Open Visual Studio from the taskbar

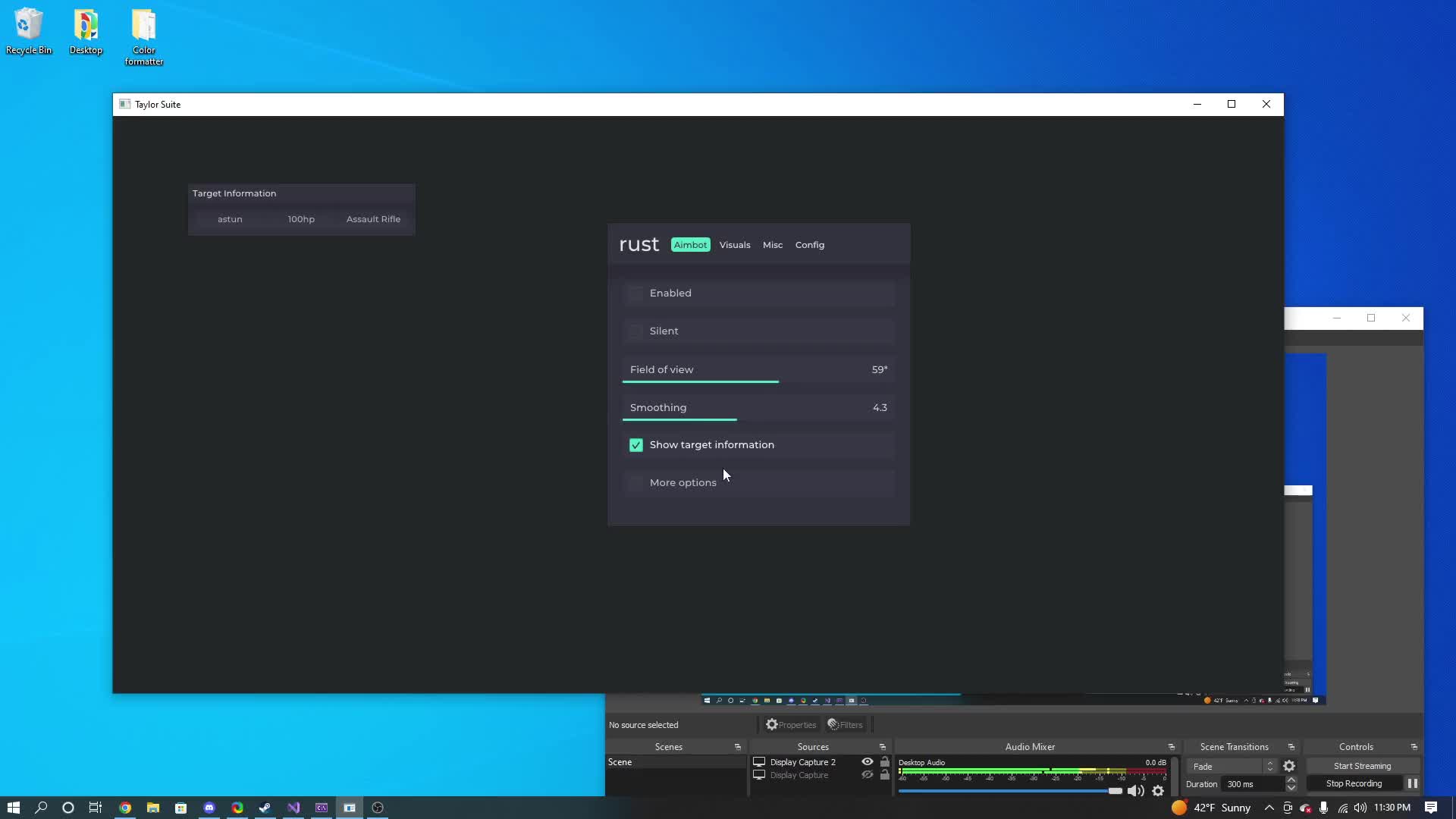(293, 808)
